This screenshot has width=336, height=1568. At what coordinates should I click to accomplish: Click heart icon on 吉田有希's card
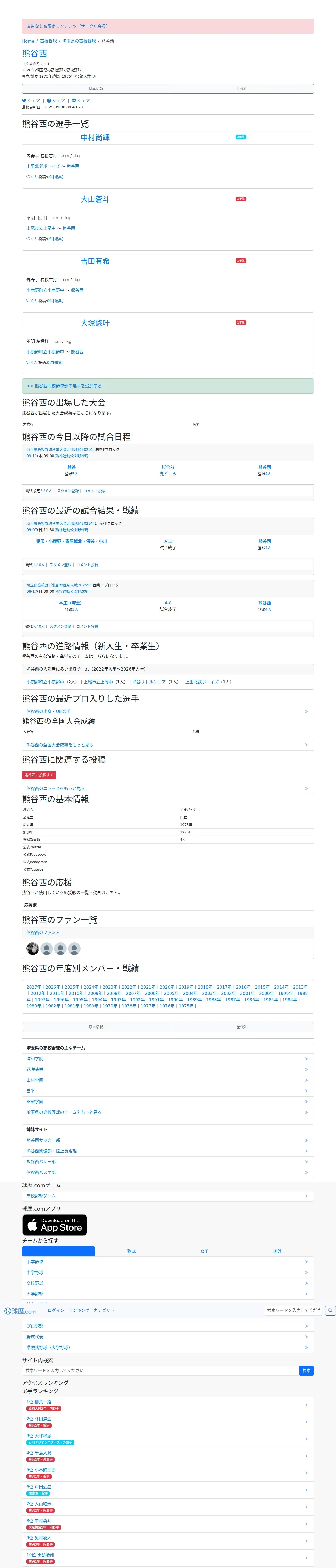[x=28, y=301]
